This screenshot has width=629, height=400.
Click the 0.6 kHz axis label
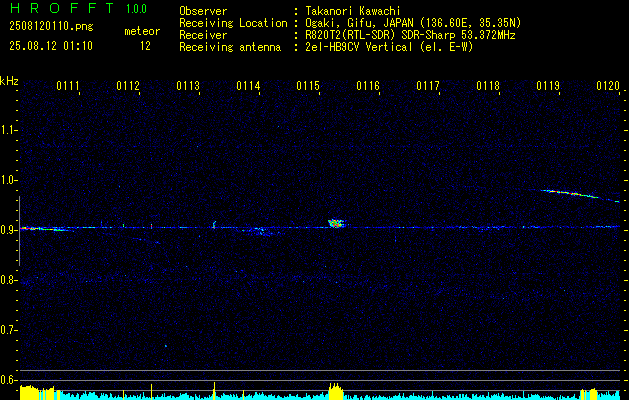8,380
